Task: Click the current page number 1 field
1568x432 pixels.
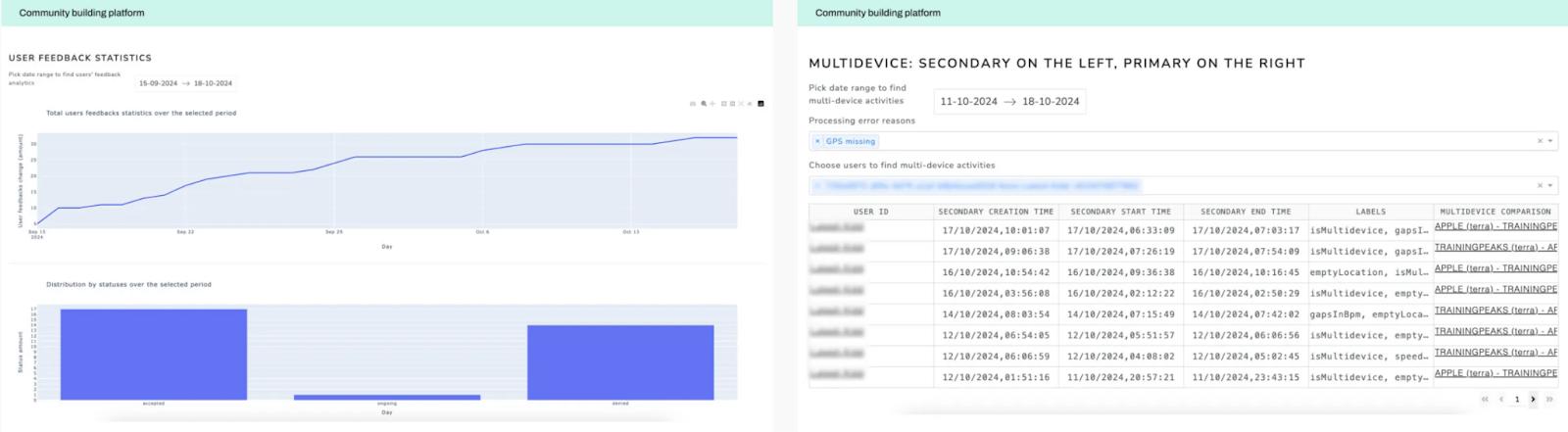Action: click(1517, 399)
